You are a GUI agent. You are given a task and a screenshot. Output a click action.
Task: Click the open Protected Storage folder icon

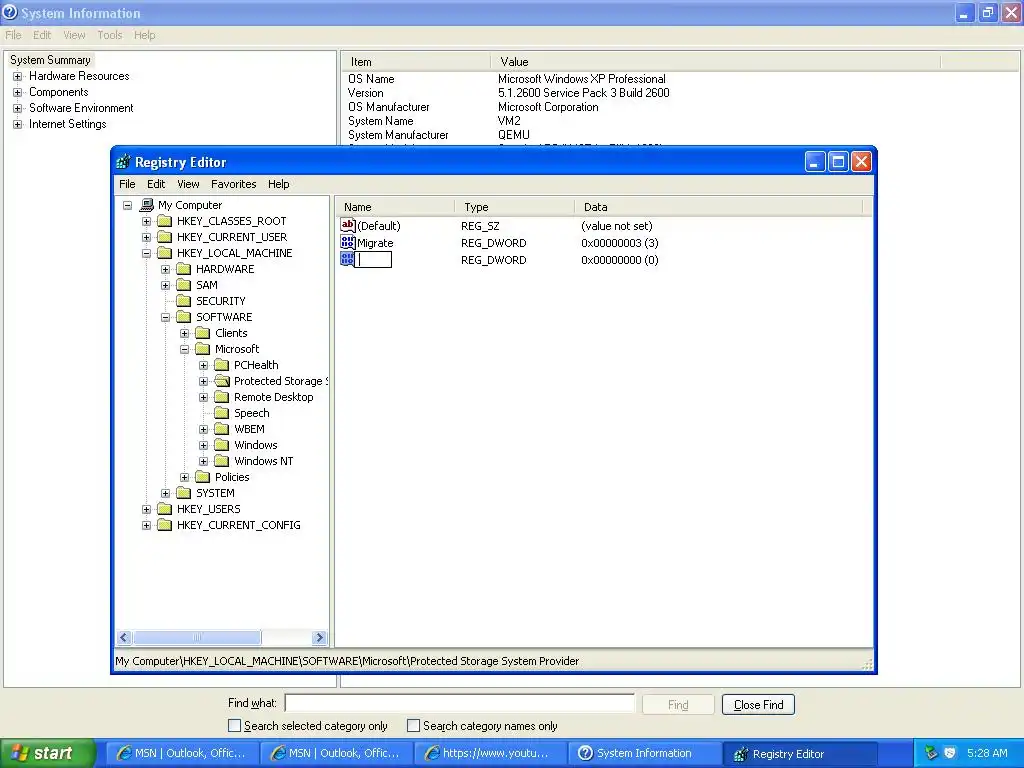pos(222,381)
